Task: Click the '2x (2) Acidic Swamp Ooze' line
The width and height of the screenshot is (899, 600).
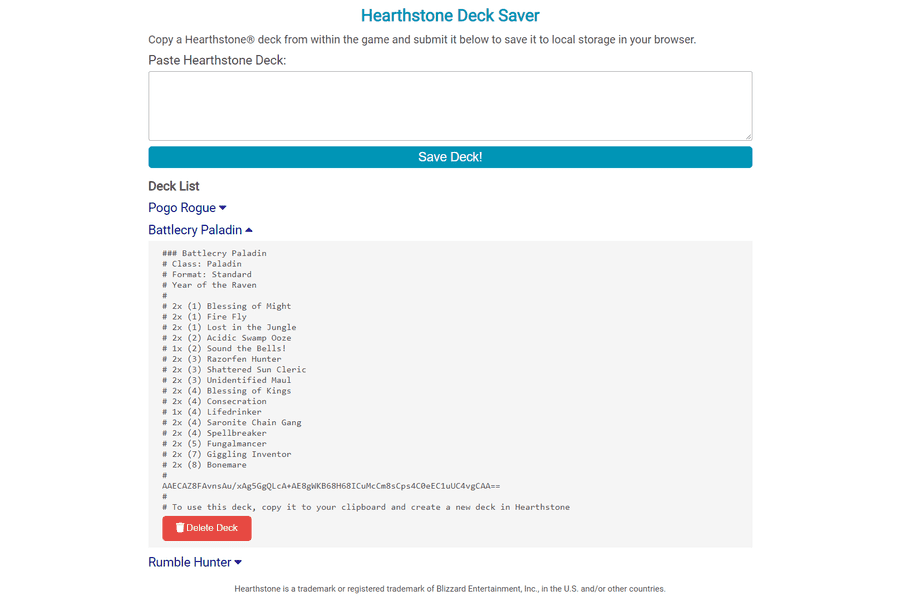Action: coord(226,338)
